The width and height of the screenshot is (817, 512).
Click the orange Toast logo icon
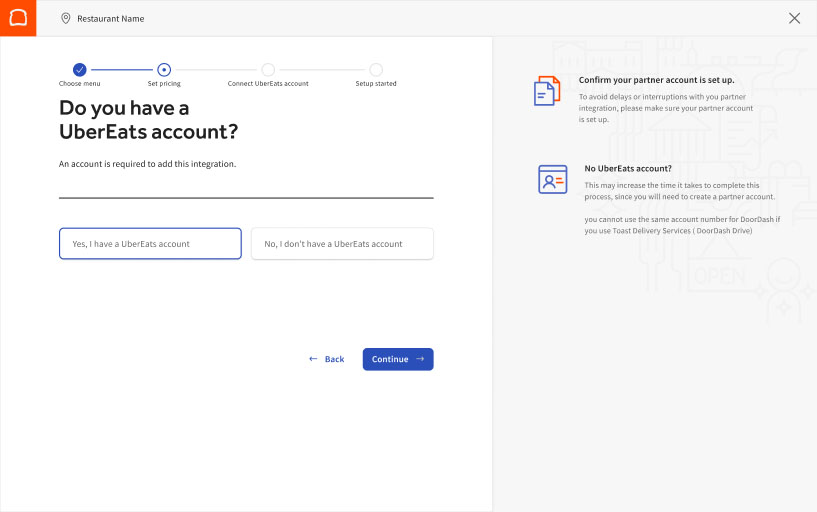pos(18,18)
